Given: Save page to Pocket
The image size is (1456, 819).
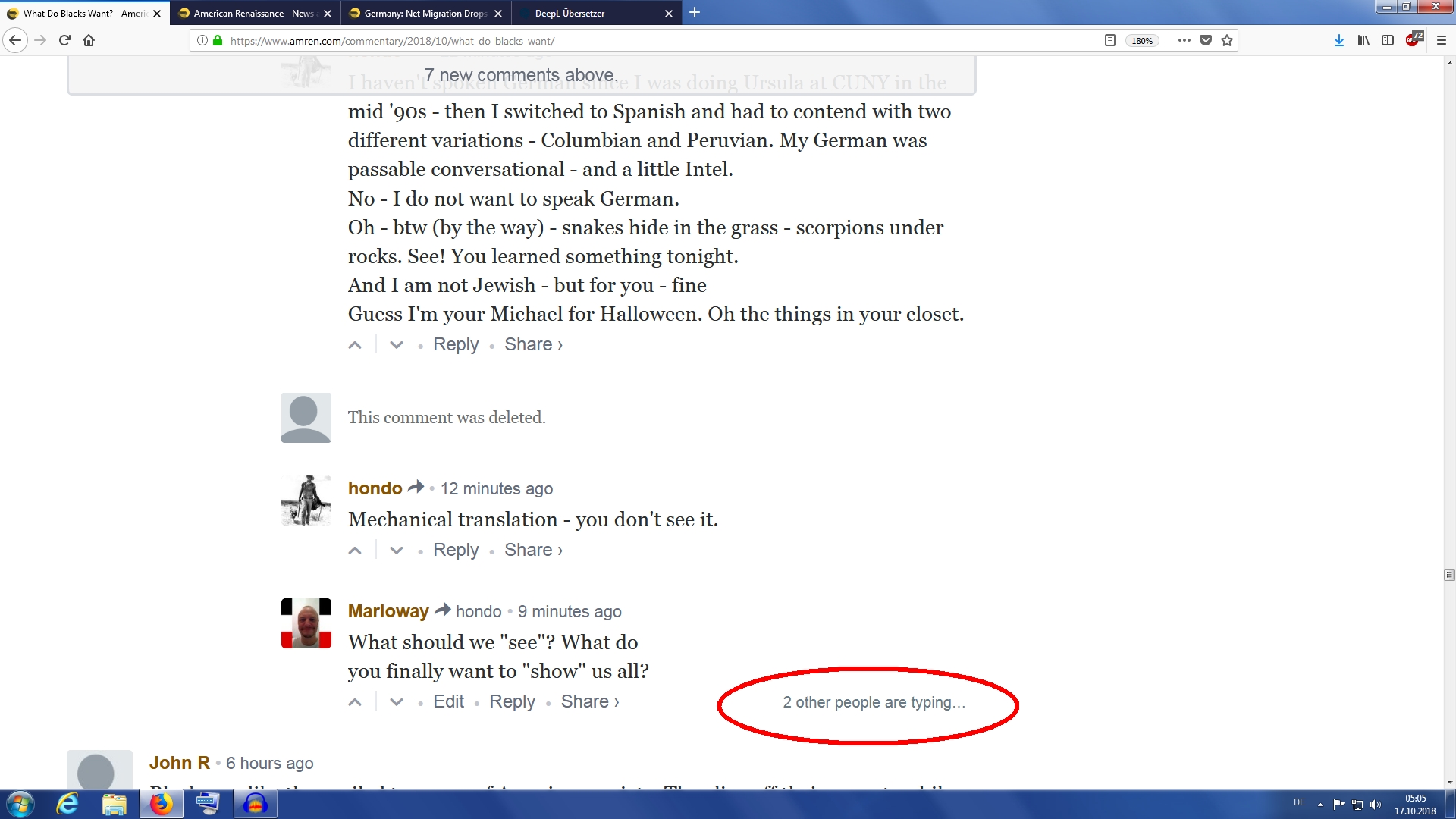Looking at the screenshot, I should point(1206,40).
